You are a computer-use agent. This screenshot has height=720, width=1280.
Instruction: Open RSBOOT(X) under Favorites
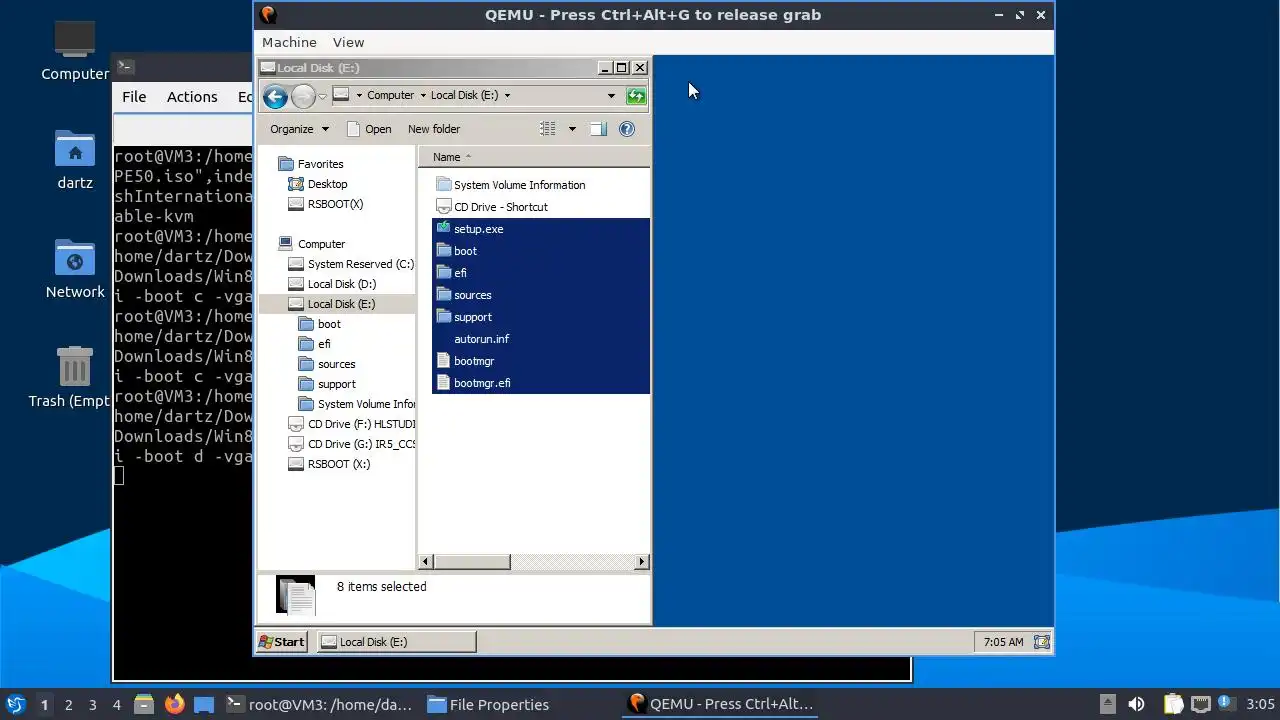335,204
